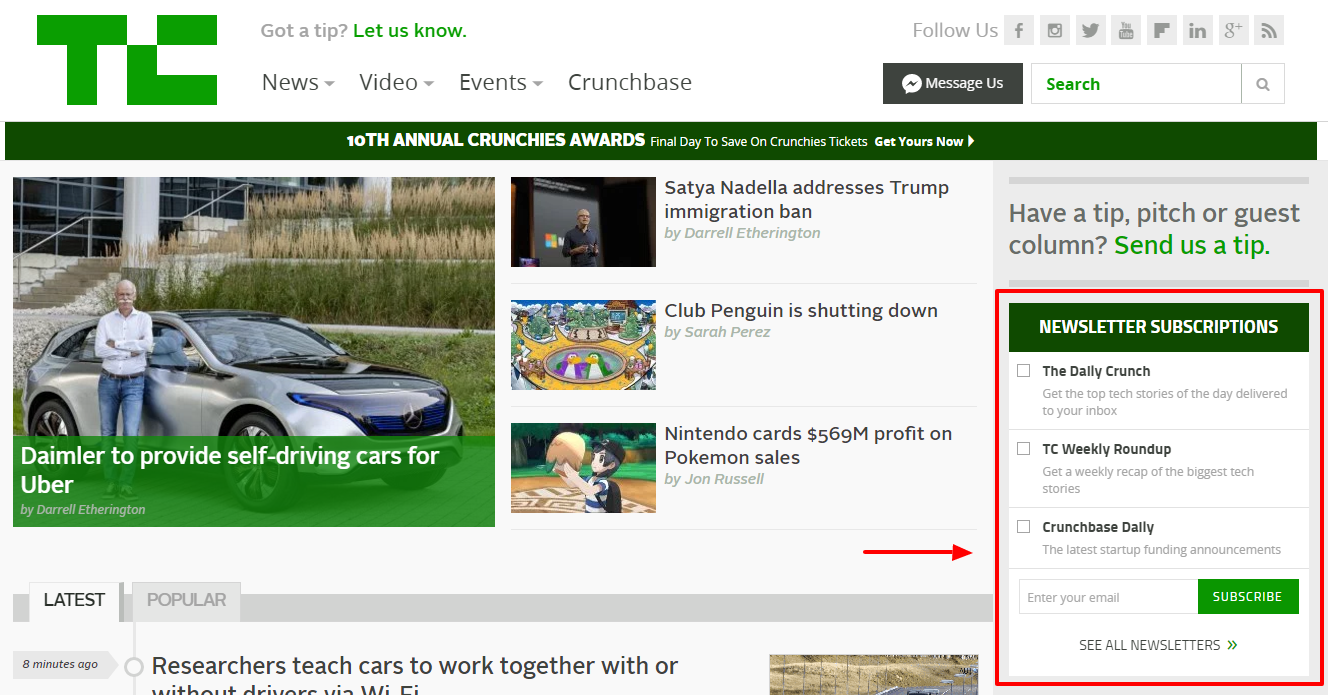Click the Newsletter Subscriptions header
This screenshot has width=1328, height=695.
pos(1159,327)
